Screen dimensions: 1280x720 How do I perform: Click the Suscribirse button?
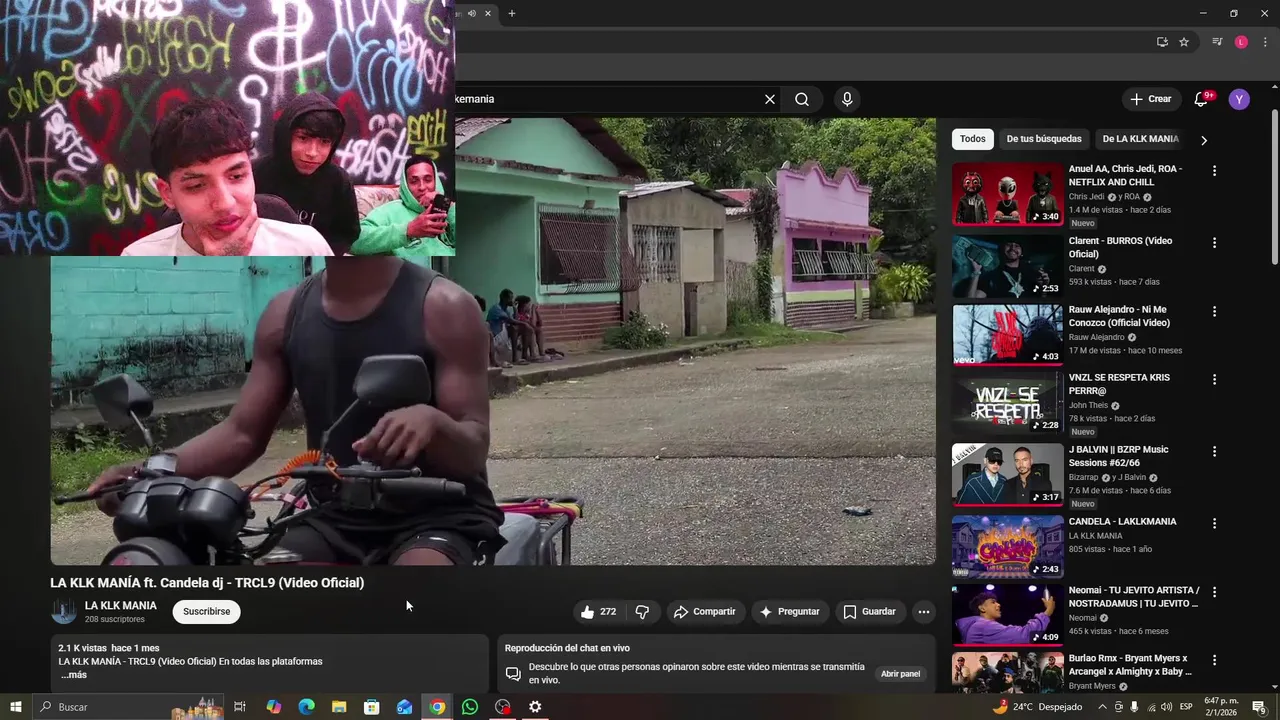tap(206, 611)
